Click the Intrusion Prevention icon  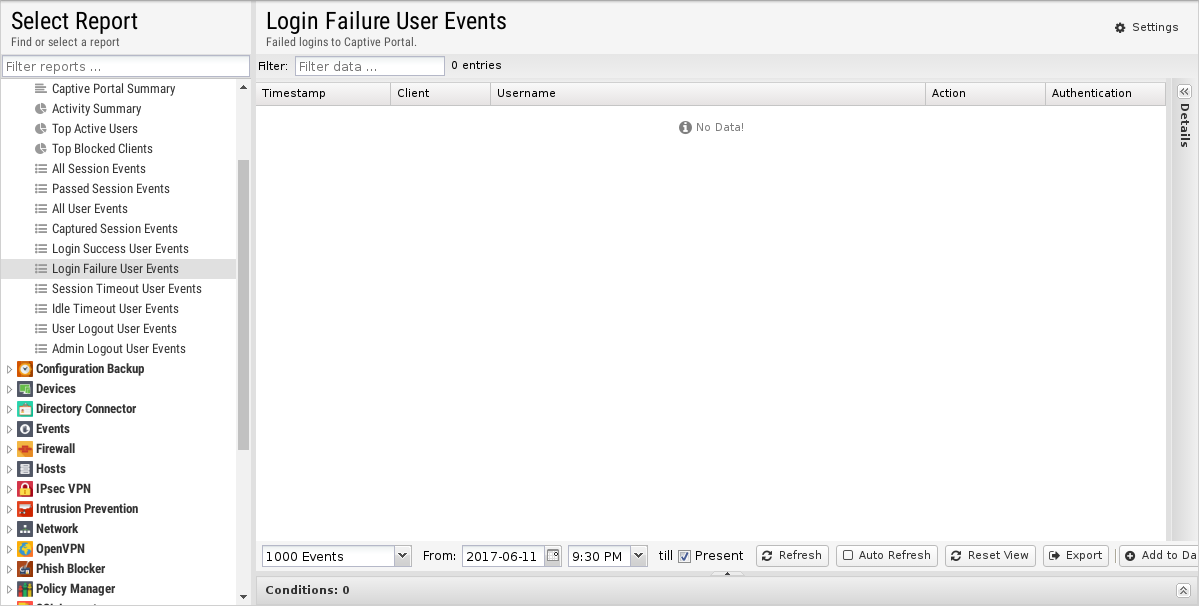[25, 509]
